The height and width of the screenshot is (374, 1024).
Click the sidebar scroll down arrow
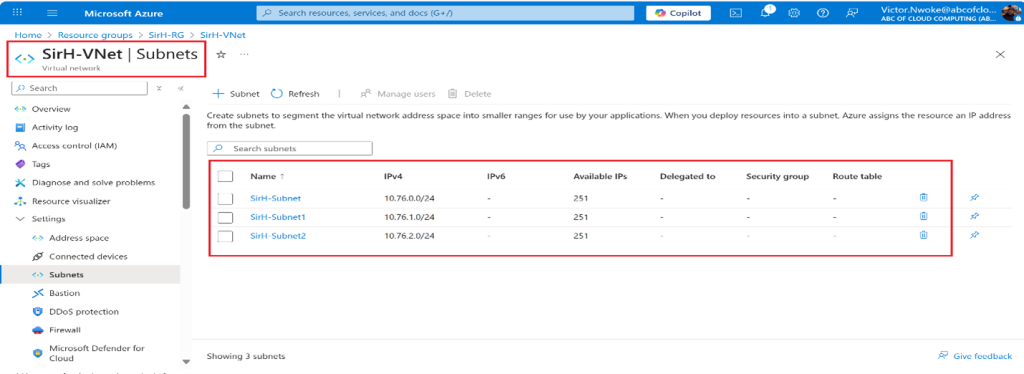[186, 361]
